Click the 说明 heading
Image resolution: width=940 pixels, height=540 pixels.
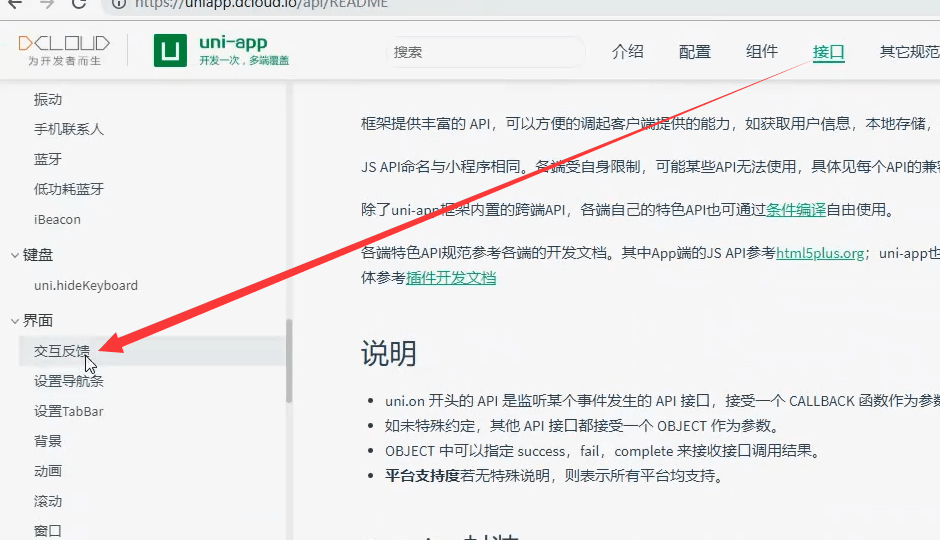(388, 353)
